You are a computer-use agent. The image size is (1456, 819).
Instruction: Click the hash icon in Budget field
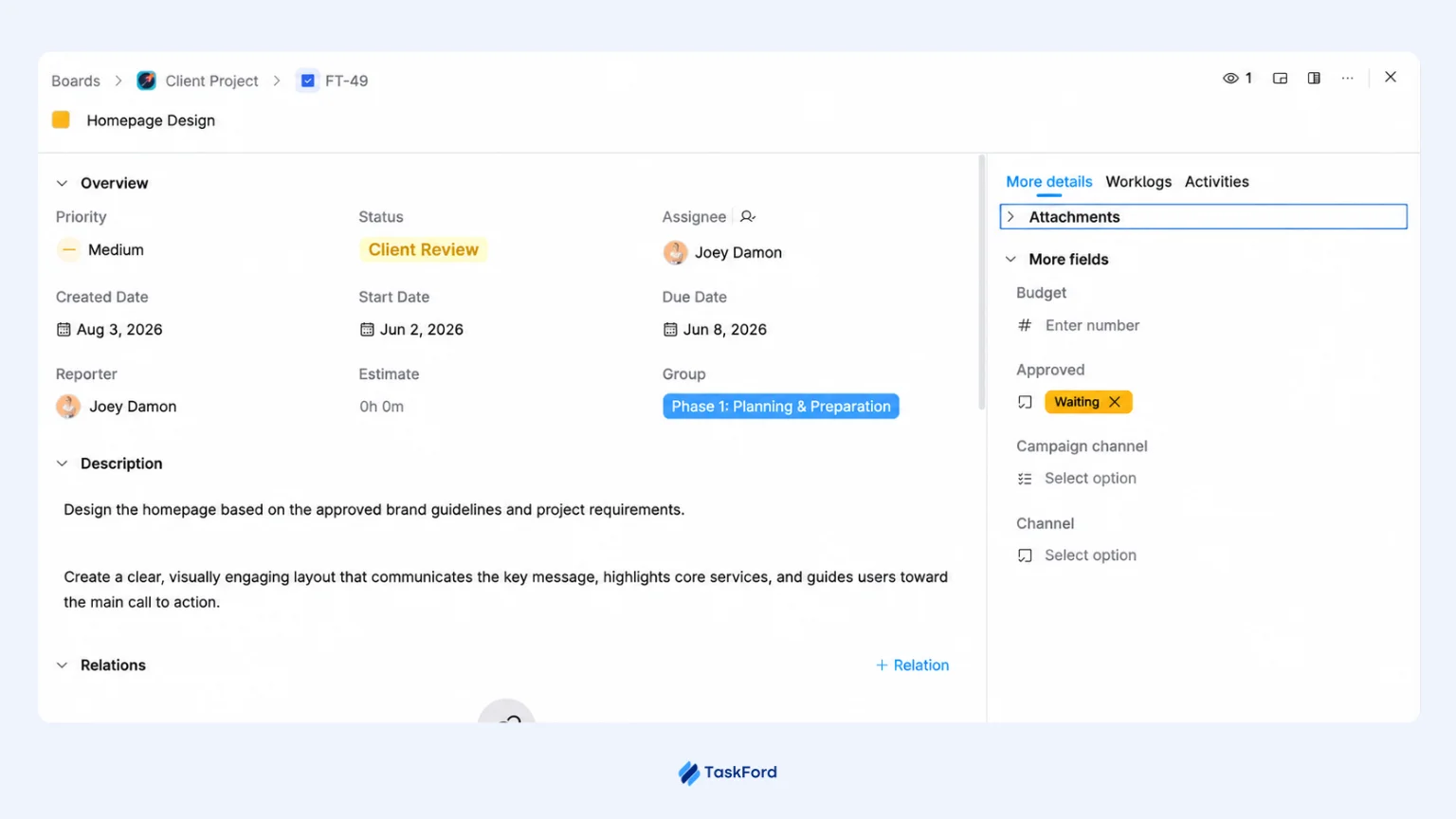pos(1025,325)
